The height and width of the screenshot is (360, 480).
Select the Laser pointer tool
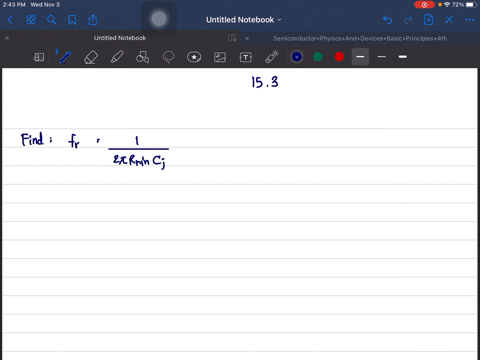272,57
